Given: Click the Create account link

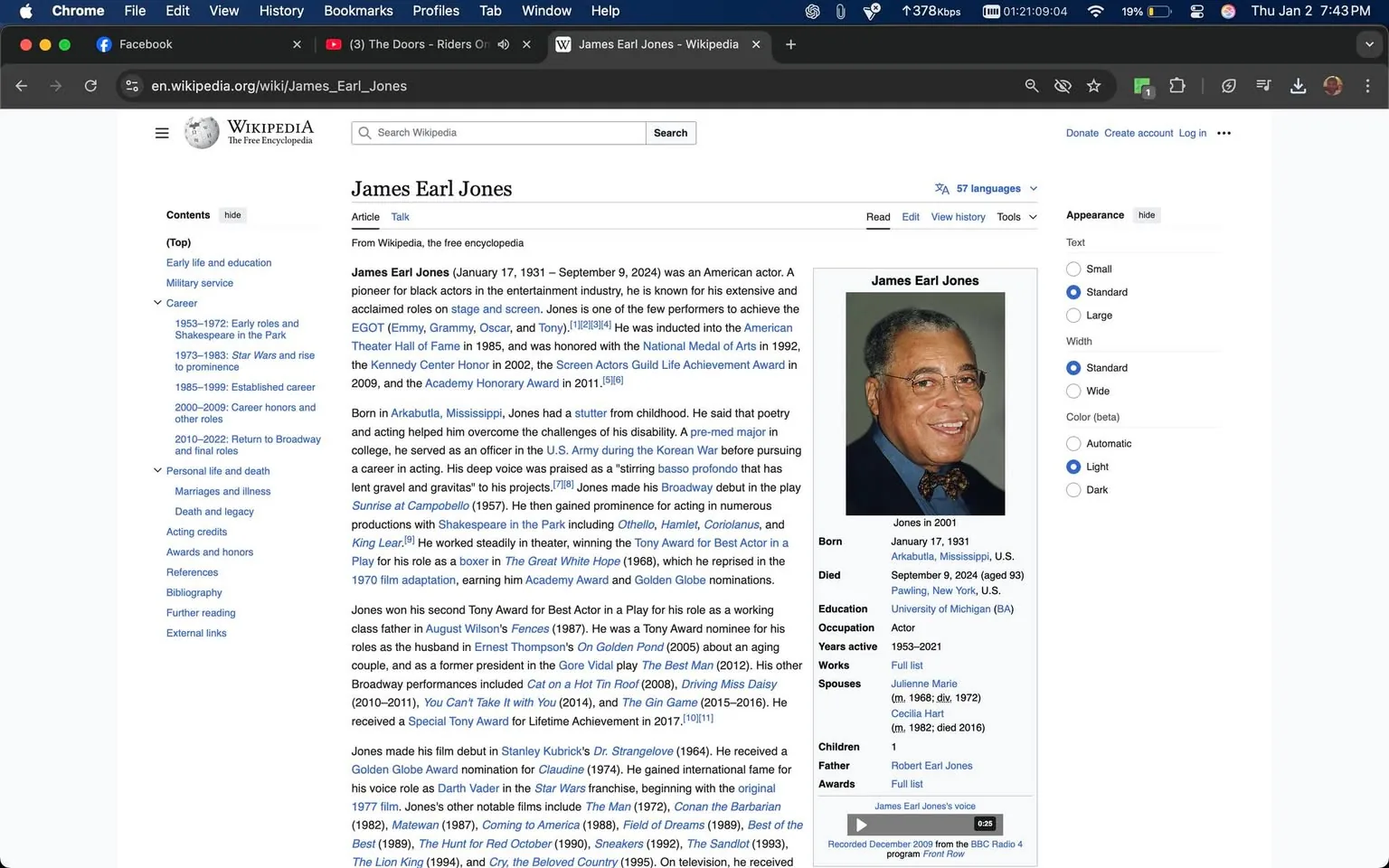Looking at the screenshot, I should tap(1138, 132).
